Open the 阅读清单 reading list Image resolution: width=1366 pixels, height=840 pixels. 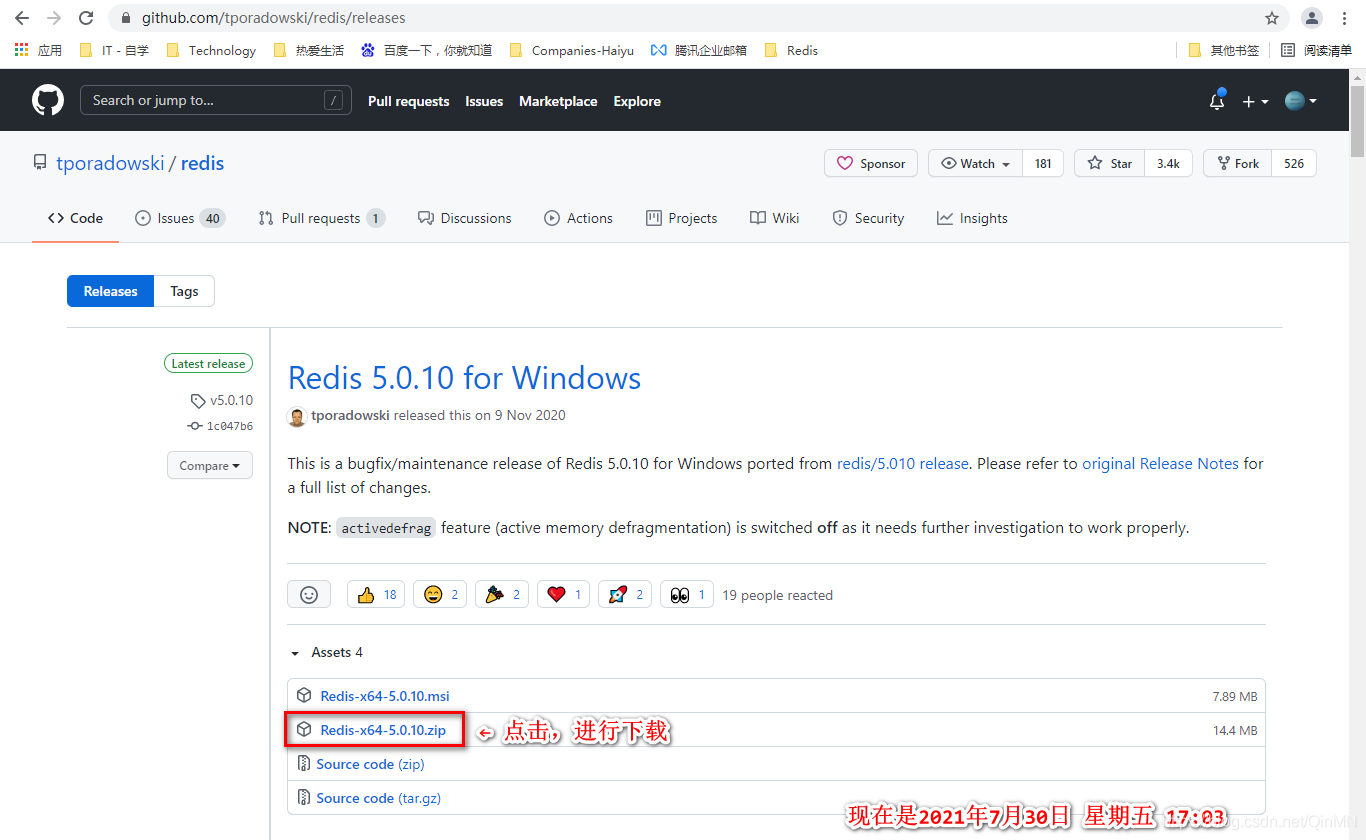(1316, 50)
